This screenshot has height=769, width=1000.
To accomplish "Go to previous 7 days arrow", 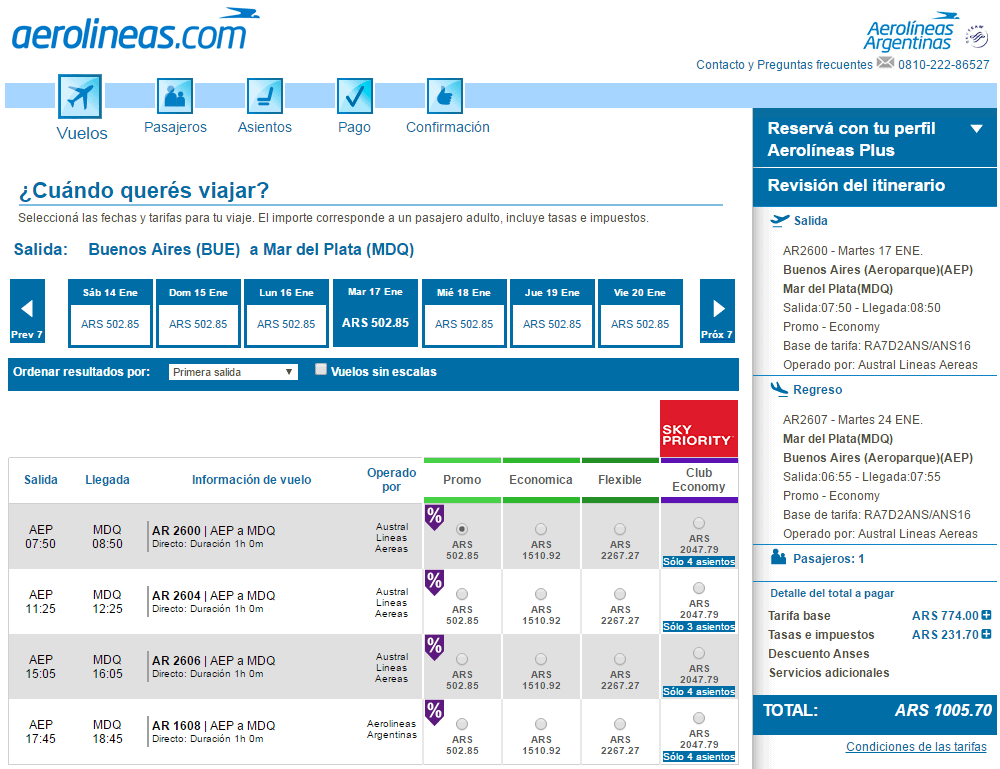I will (27, 311).
